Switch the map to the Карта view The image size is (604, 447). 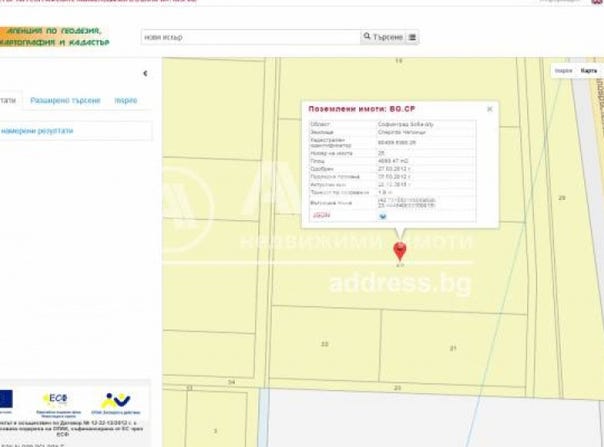tap(589, 71)
